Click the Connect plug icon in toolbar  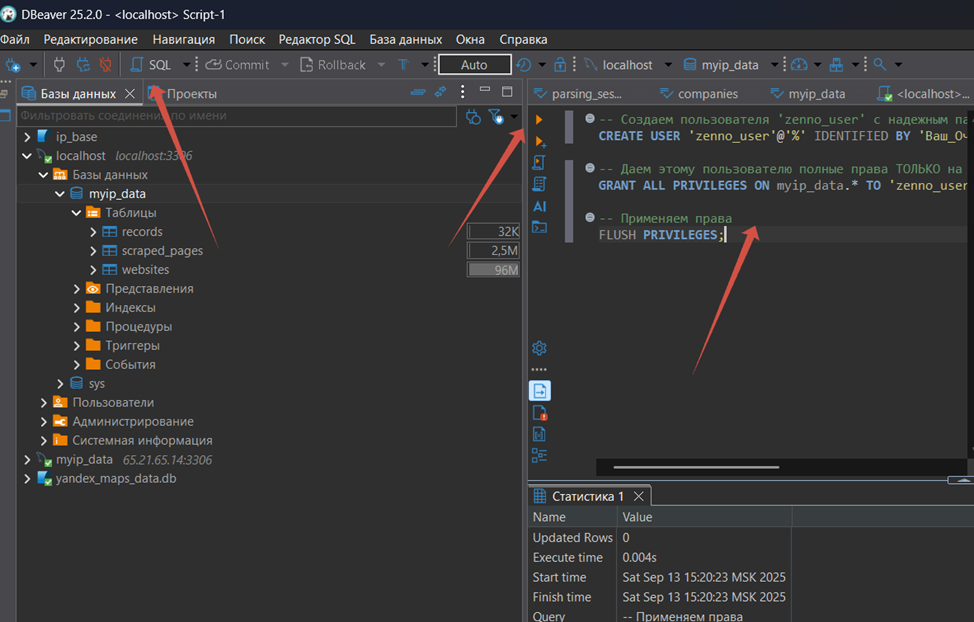60,65
